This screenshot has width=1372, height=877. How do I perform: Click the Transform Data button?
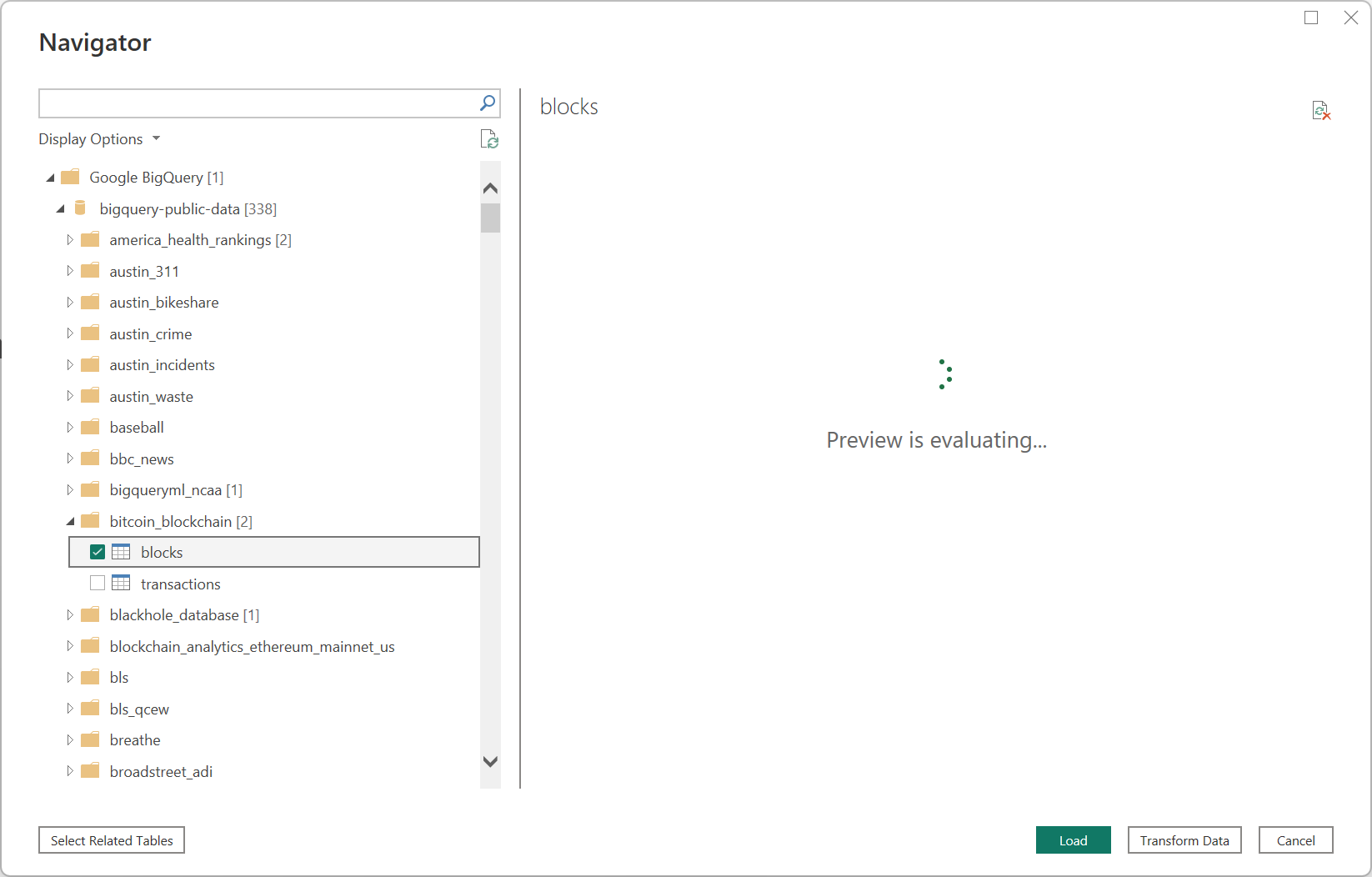point(1184,840)
